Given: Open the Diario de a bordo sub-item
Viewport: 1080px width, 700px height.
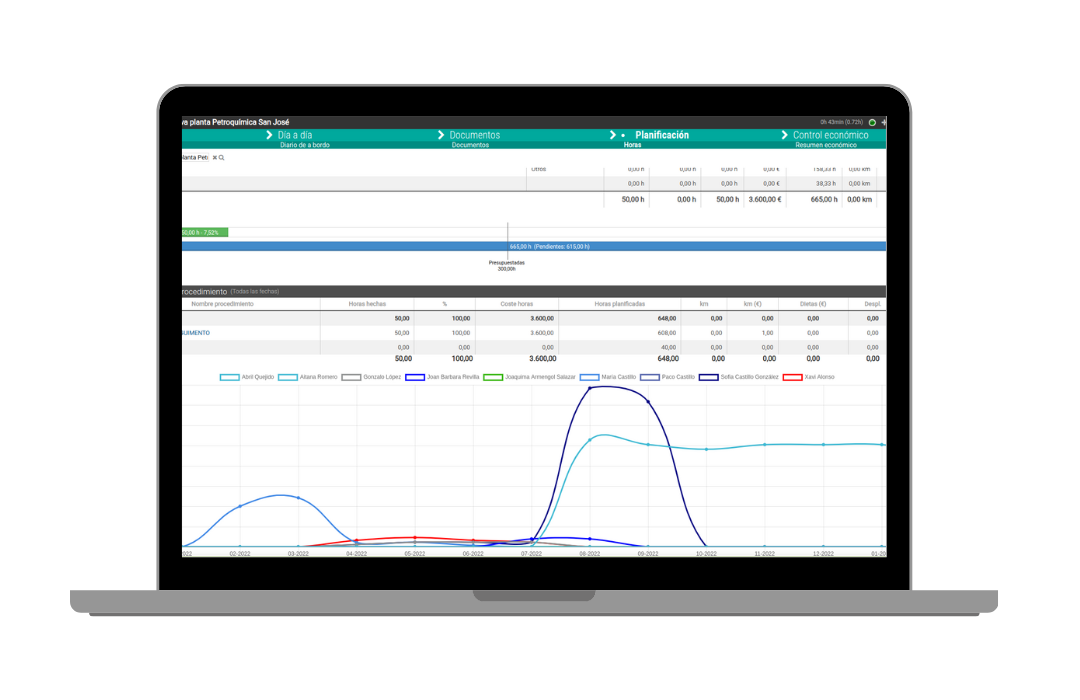Looking at the screenshot, I should [x=304, y=145].
